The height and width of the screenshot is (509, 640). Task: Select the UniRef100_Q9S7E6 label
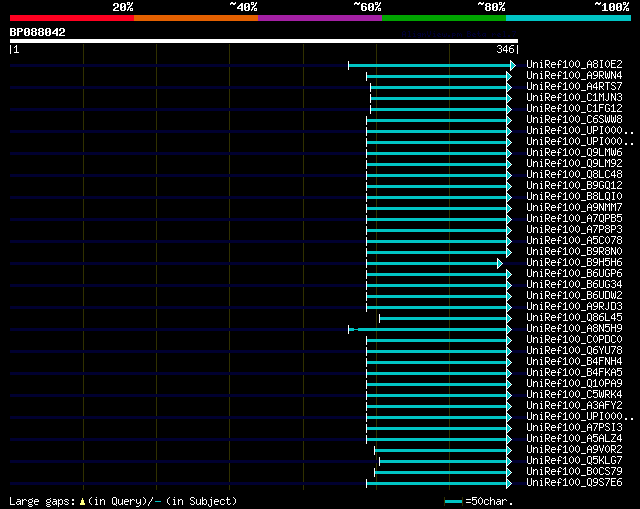coord(574,483)
